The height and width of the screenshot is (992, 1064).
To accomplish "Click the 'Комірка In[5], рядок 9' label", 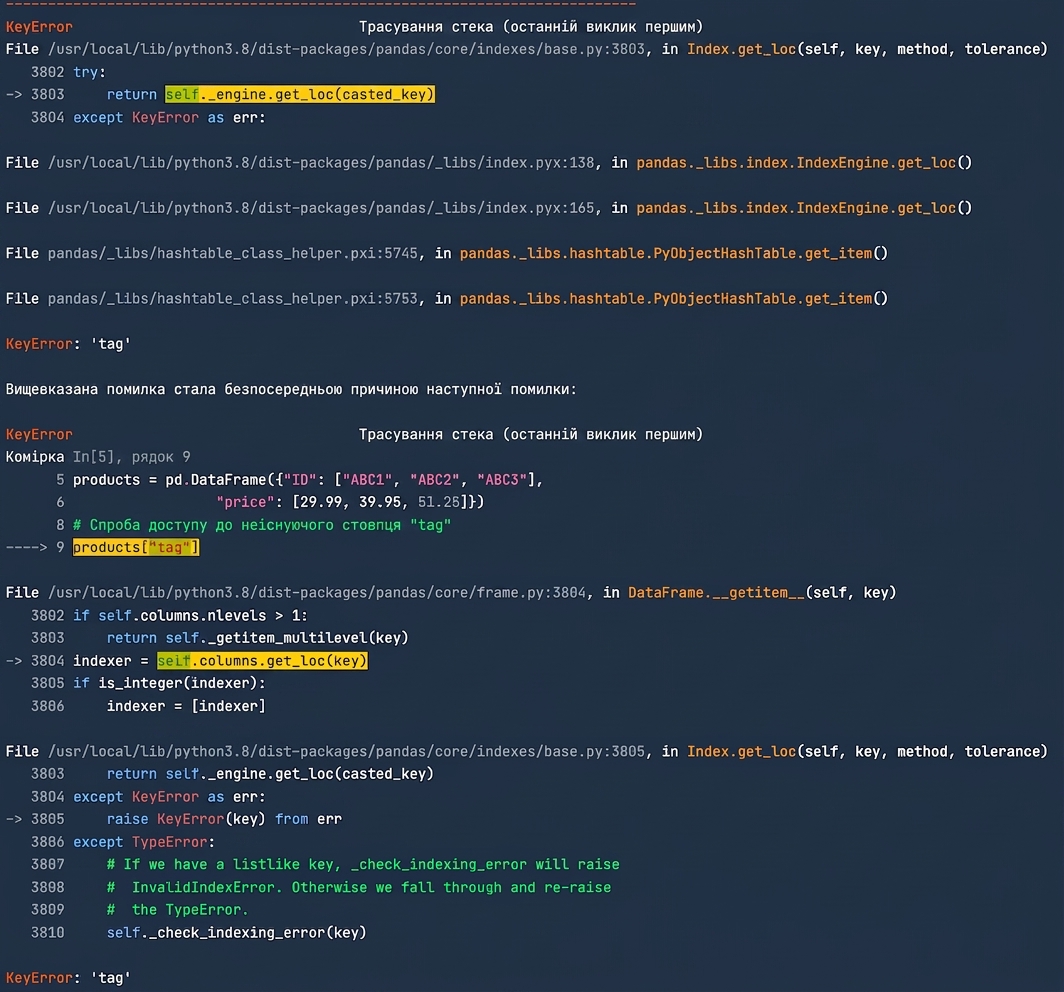I will tap(98, 457).
